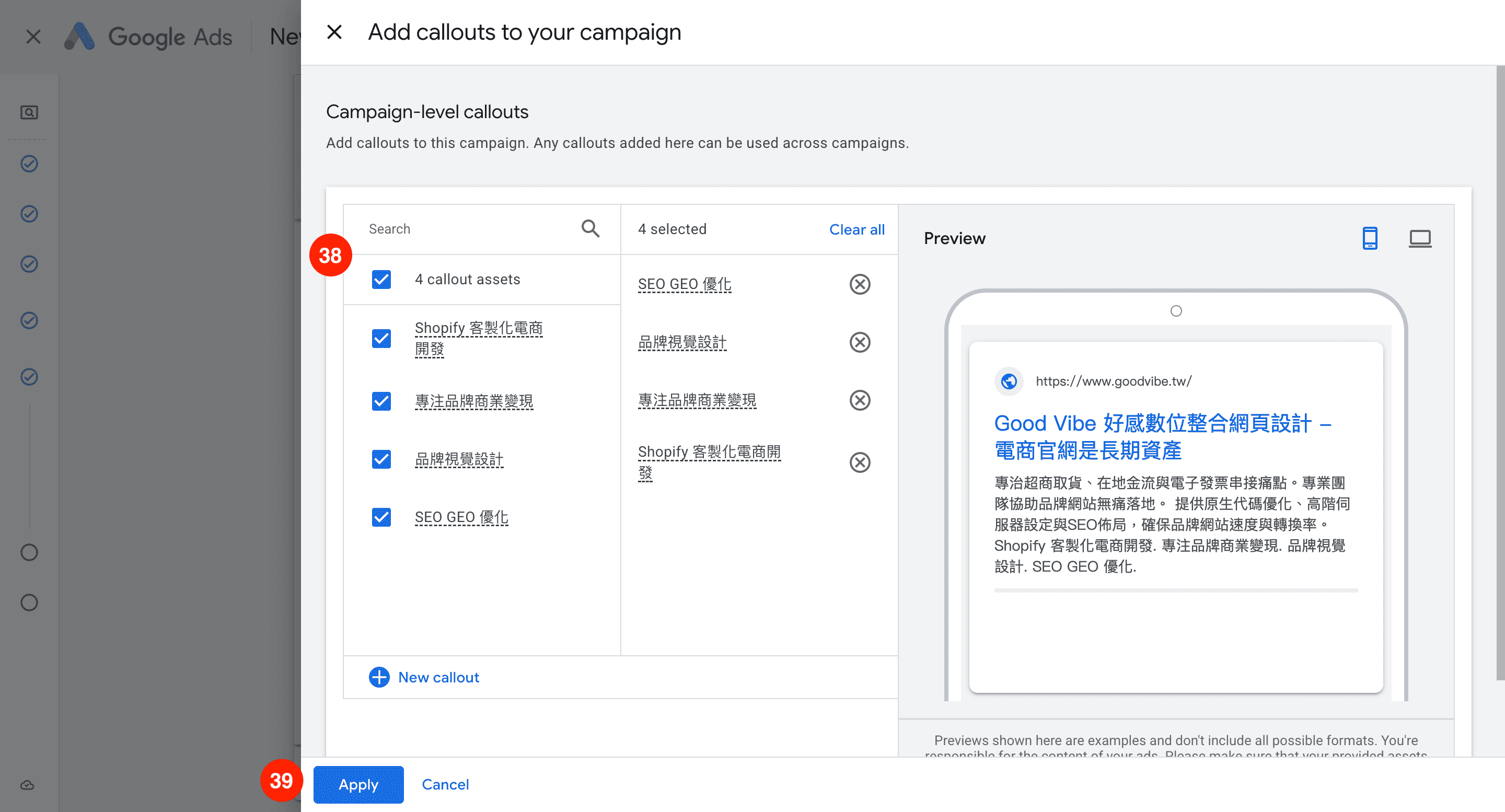Click the second completed step checkmark in sidebar
Screen dimensions: 1505x812
coord(29,214)
